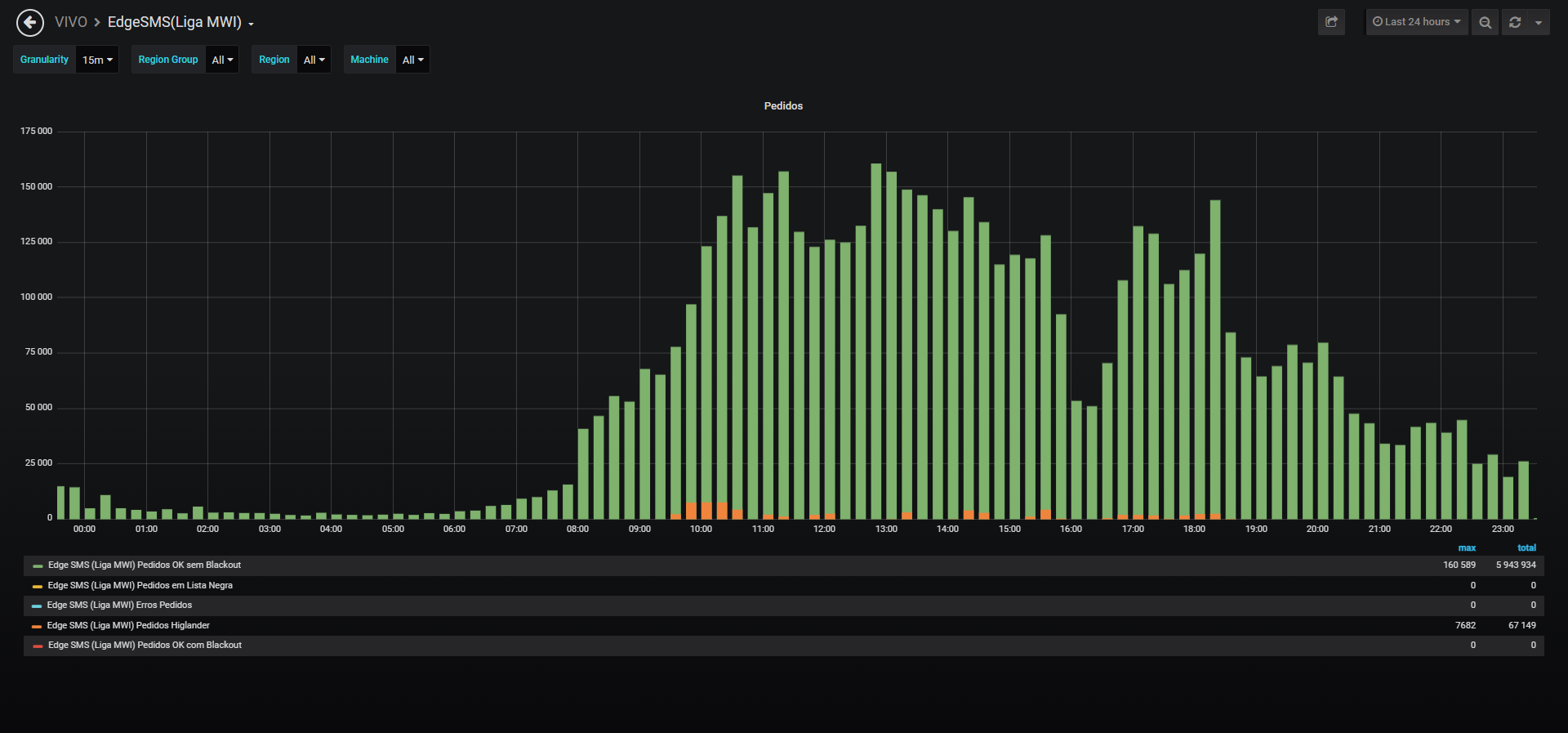
Task: Open the Last 24 hours time picker
Action: (x=1417, y=22)
